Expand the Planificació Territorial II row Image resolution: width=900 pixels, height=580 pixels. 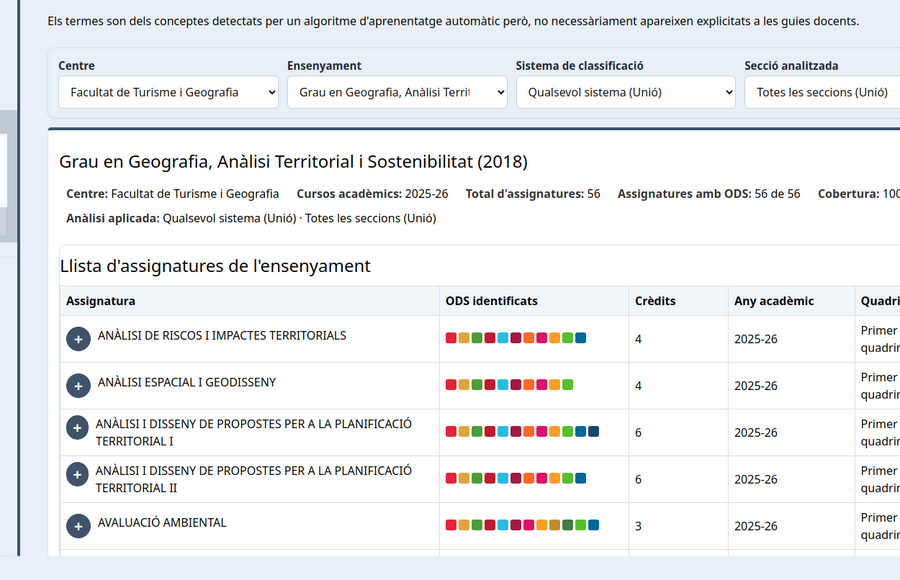pyautogui.click(x=77, y=474)
